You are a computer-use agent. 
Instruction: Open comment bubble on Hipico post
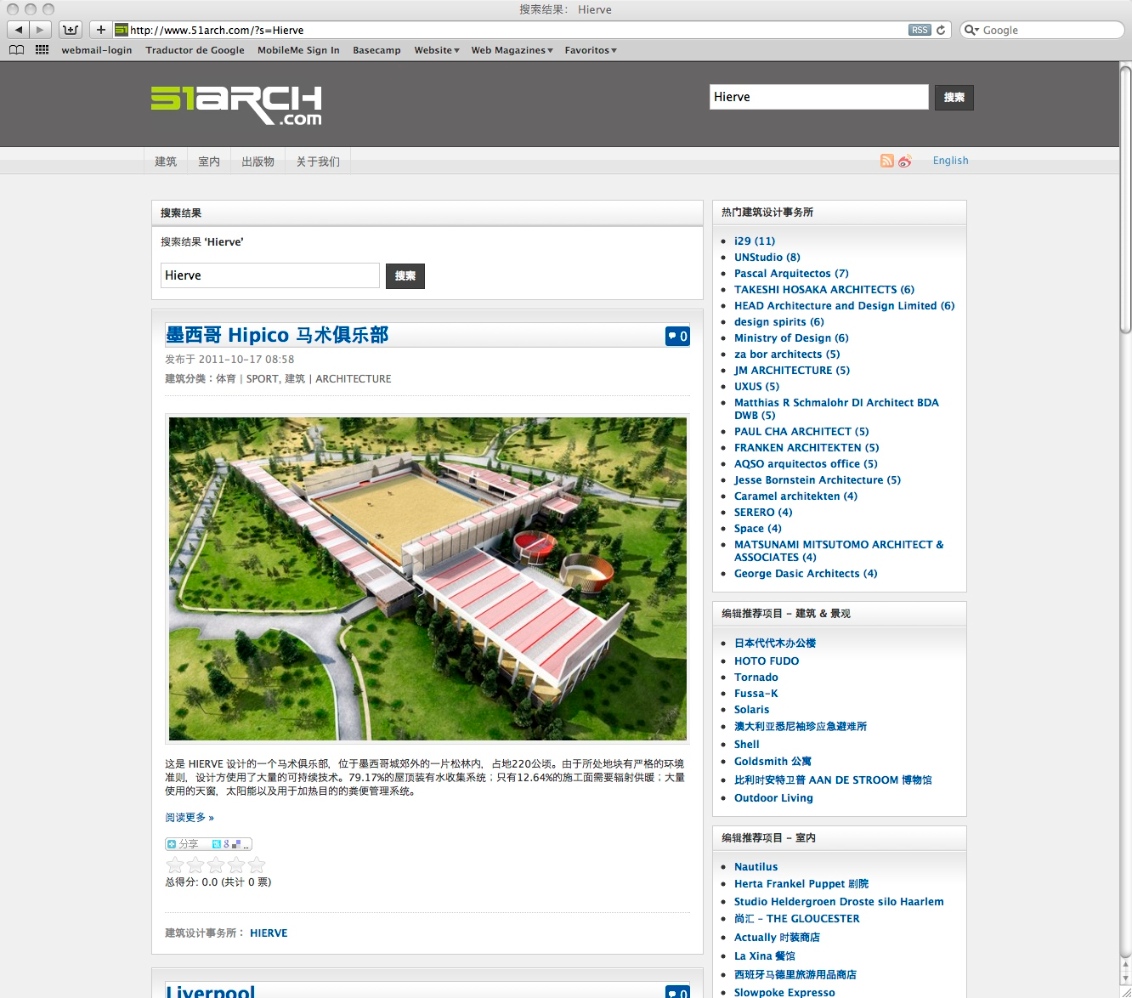coord(677,336)
